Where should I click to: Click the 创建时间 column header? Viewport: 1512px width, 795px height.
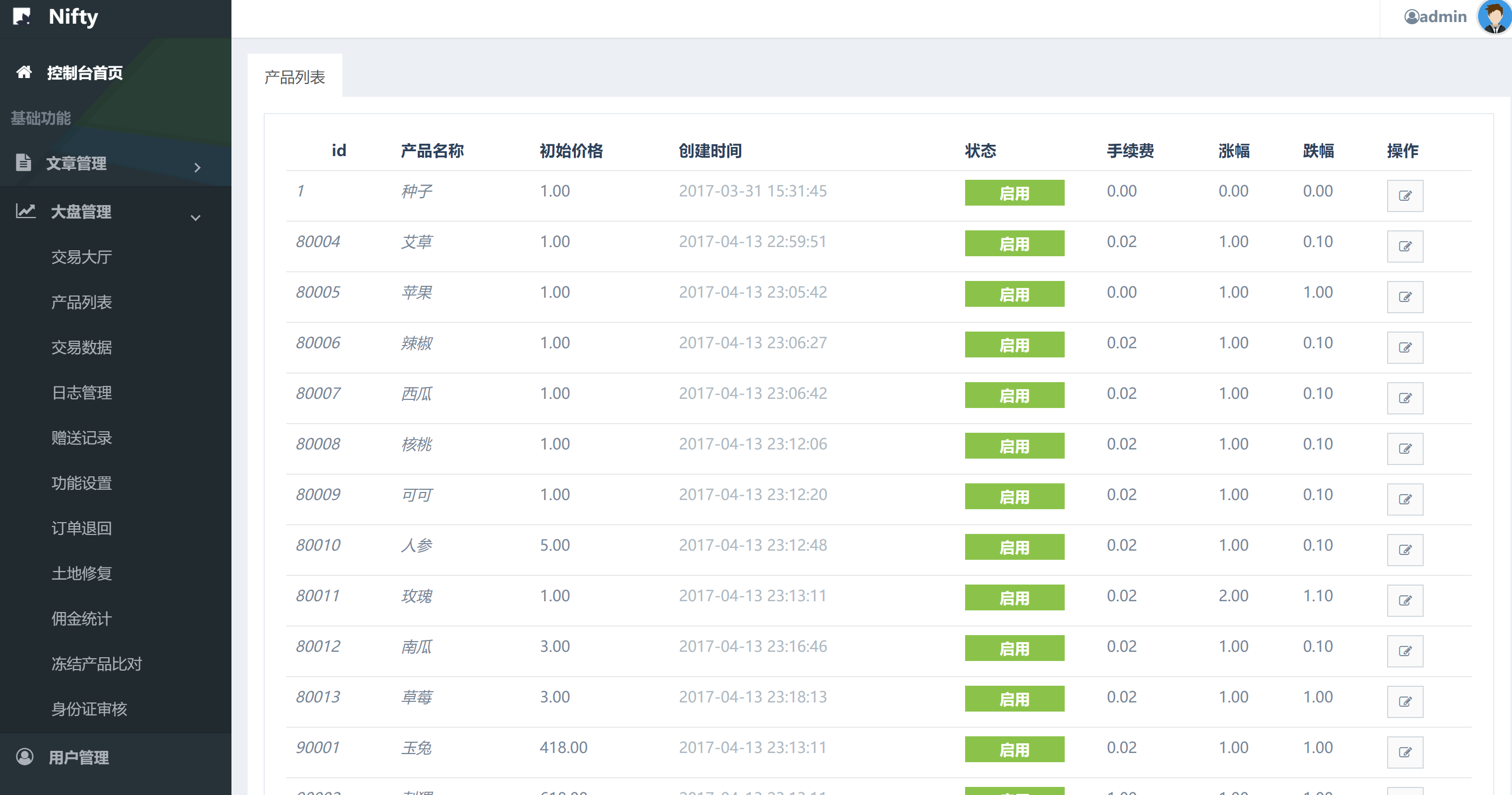(x=710, y=151)
